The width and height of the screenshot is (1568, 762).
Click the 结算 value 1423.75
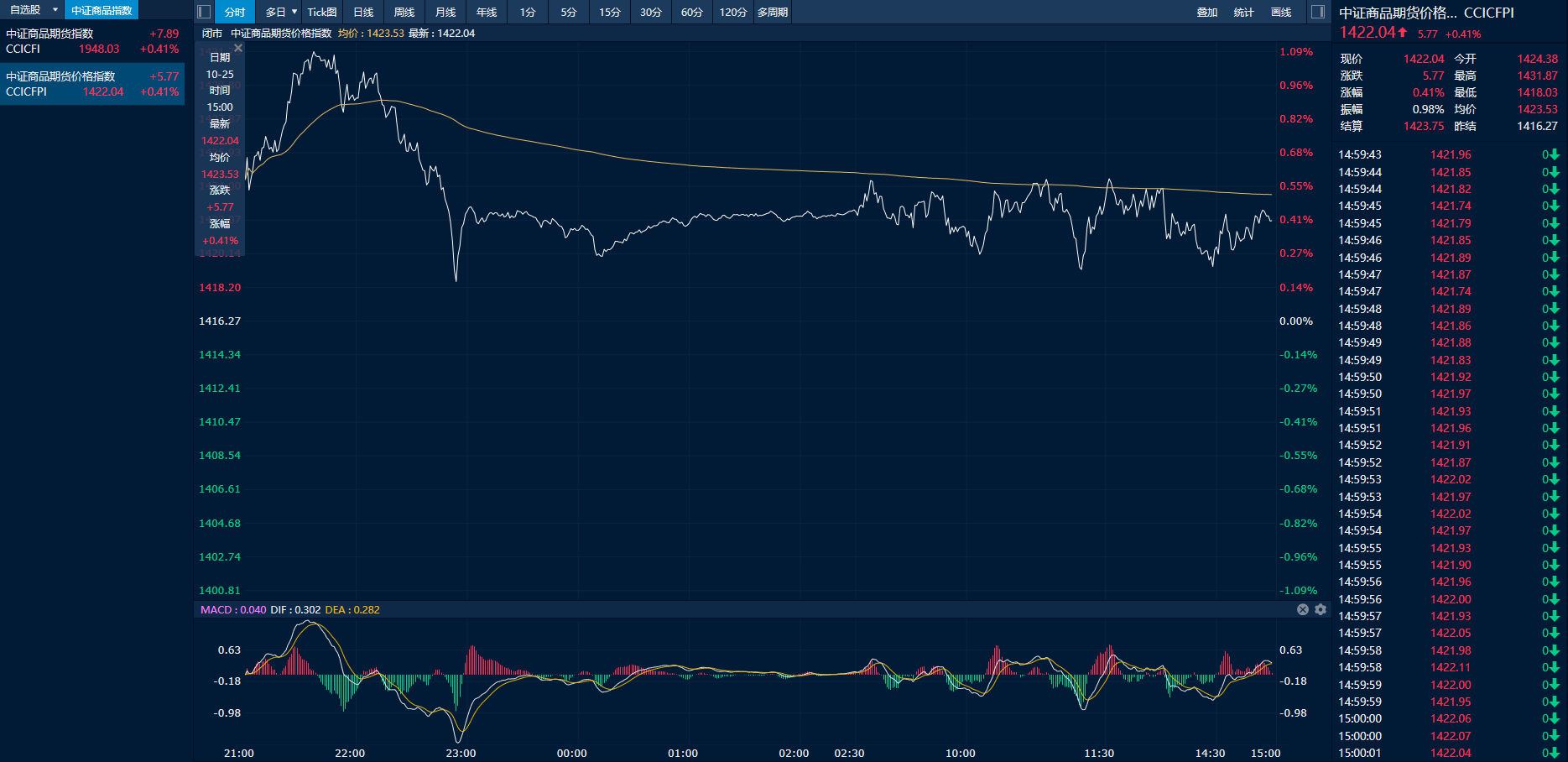pos(1424,126)
